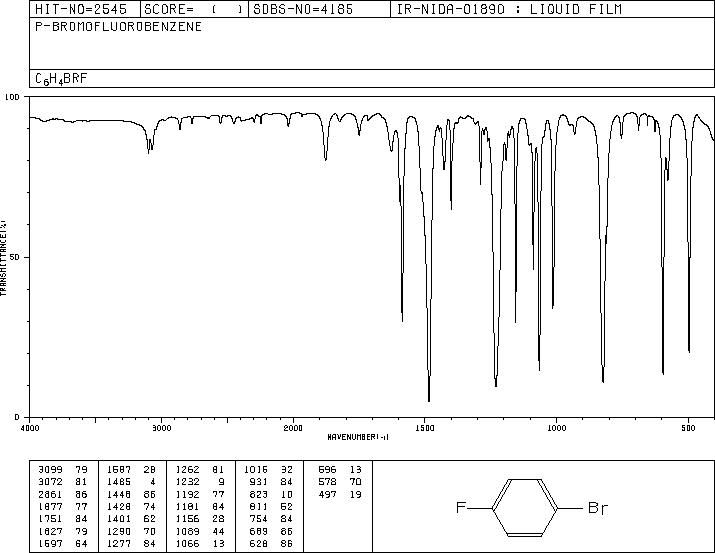Click the WAVENUMBER x-axis title
715x553 pixels.
pos(358,437)
